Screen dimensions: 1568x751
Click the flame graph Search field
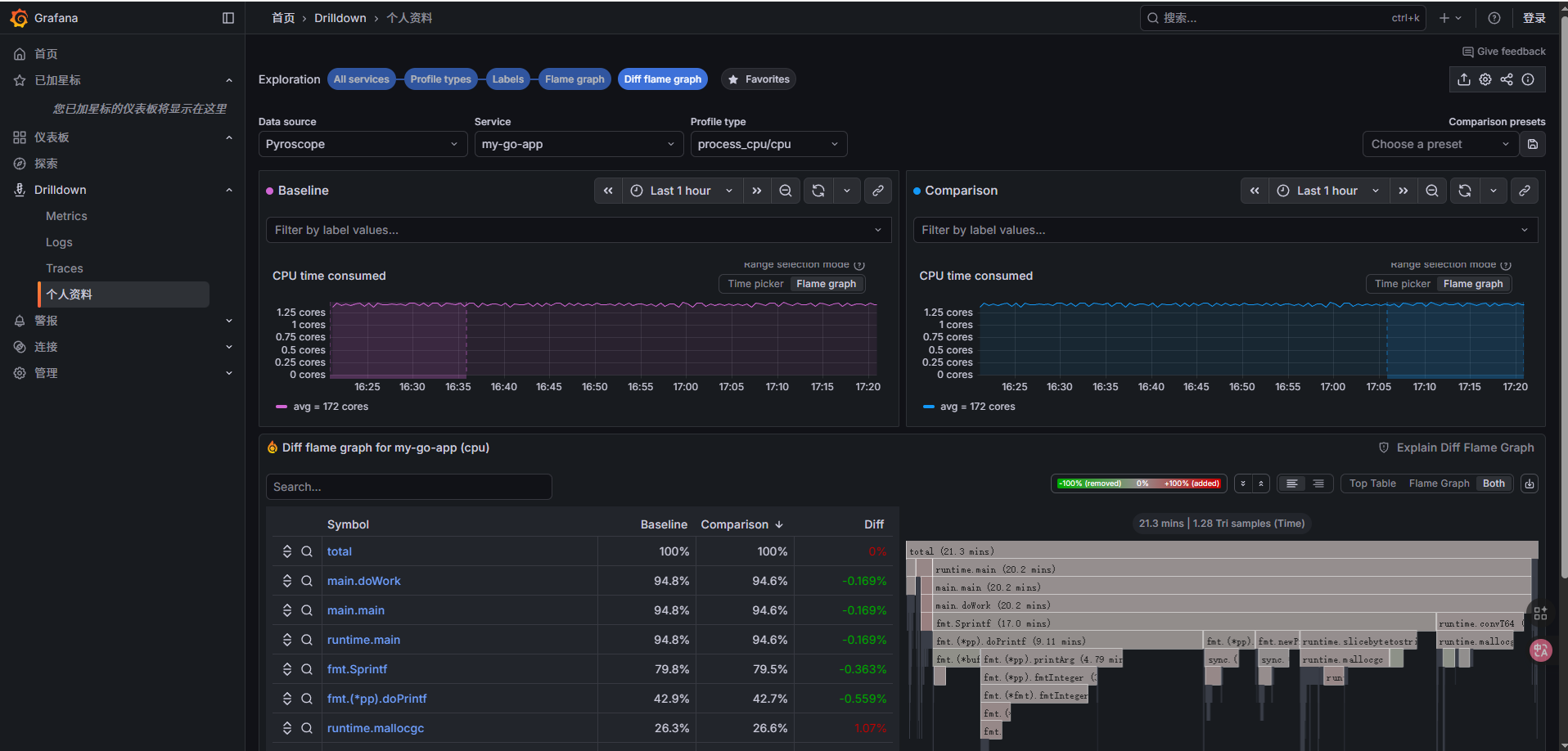408,487
